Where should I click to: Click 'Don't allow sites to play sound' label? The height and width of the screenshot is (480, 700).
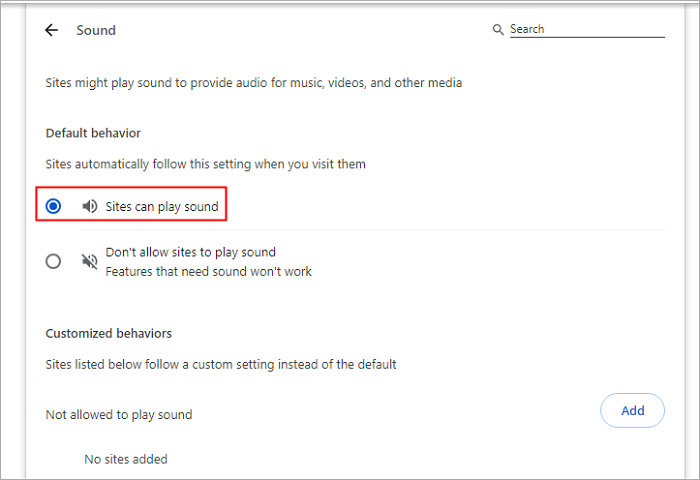click(x=190, y=252)
